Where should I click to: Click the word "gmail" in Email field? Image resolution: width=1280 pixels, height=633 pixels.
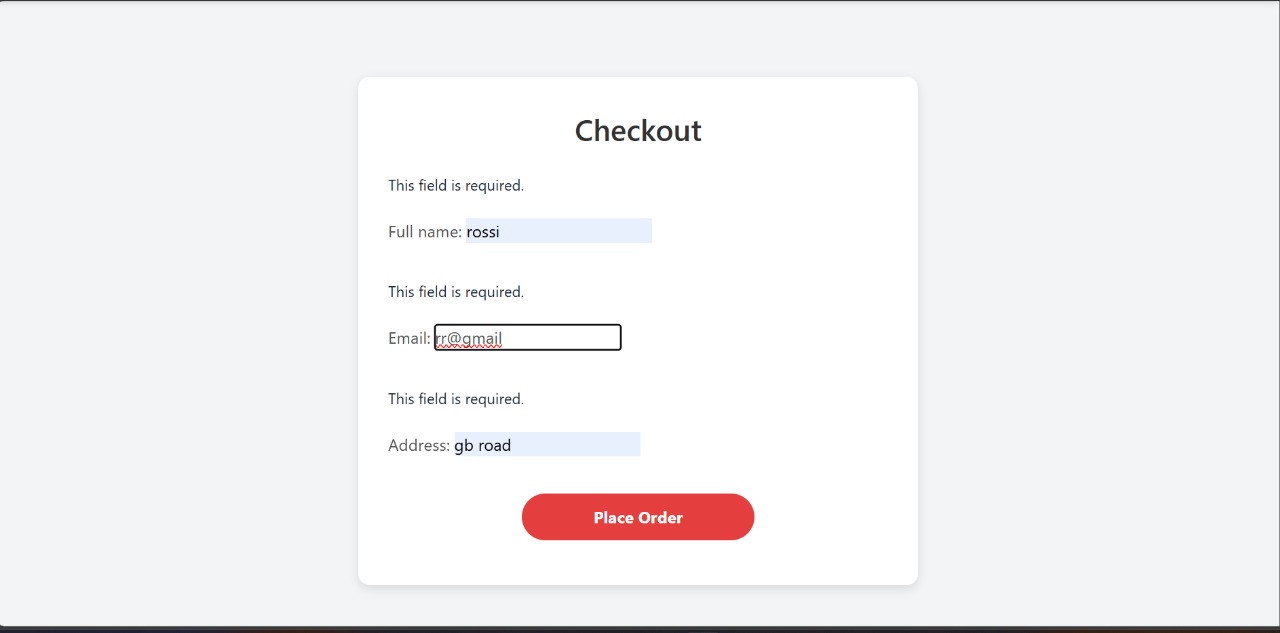(482, 339)
